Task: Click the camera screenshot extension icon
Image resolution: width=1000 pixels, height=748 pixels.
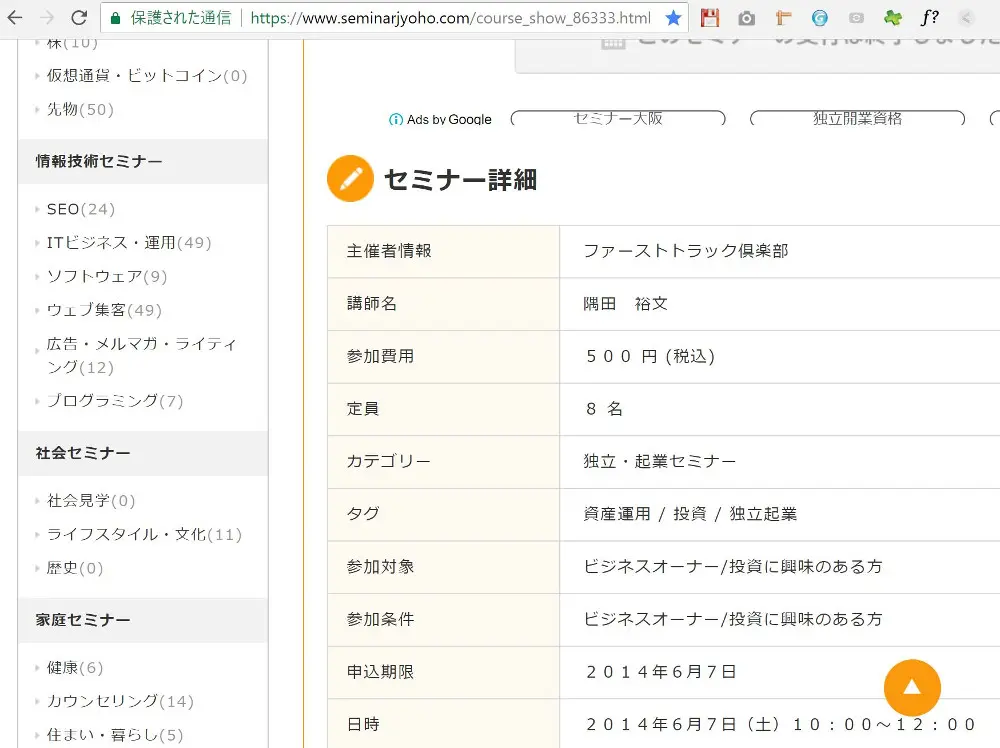Action: [x=746, y=18]
